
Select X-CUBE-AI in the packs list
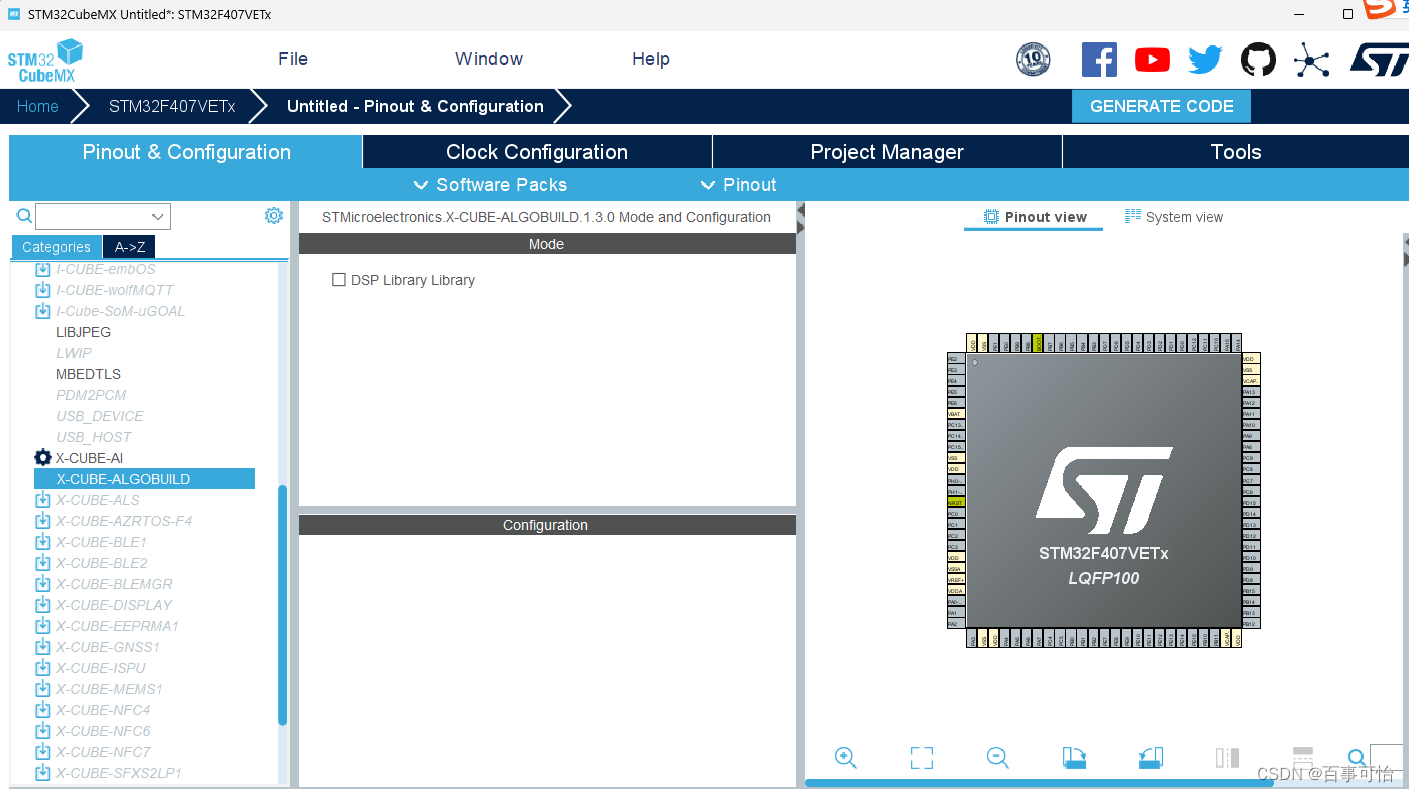91,457
